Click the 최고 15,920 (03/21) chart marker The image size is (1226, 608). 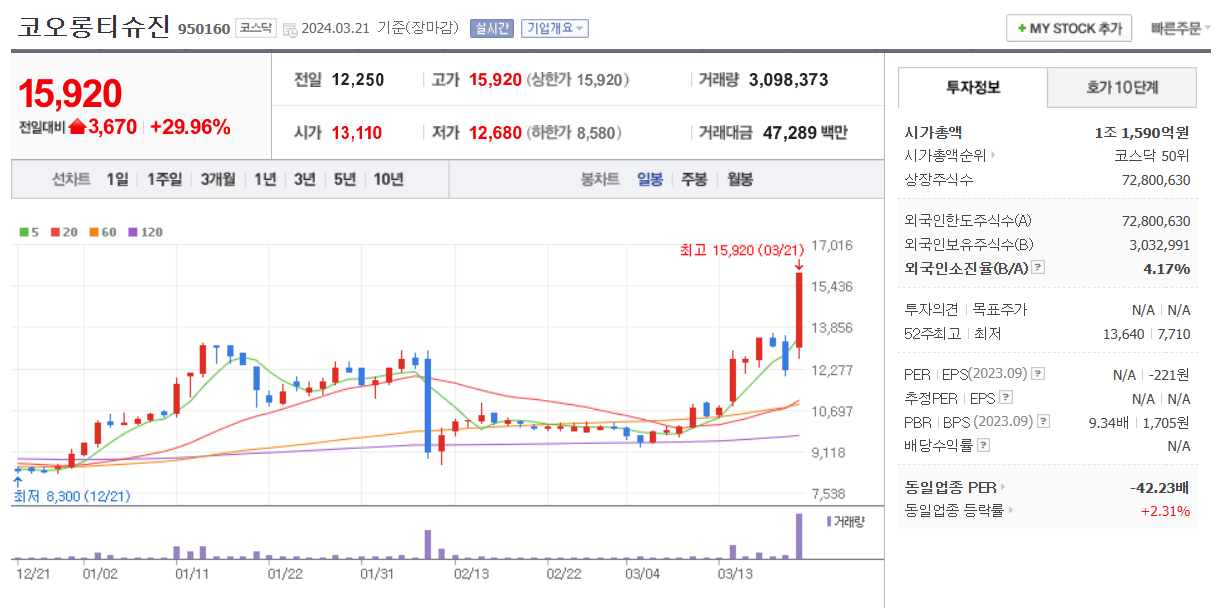tap(741, 250)
